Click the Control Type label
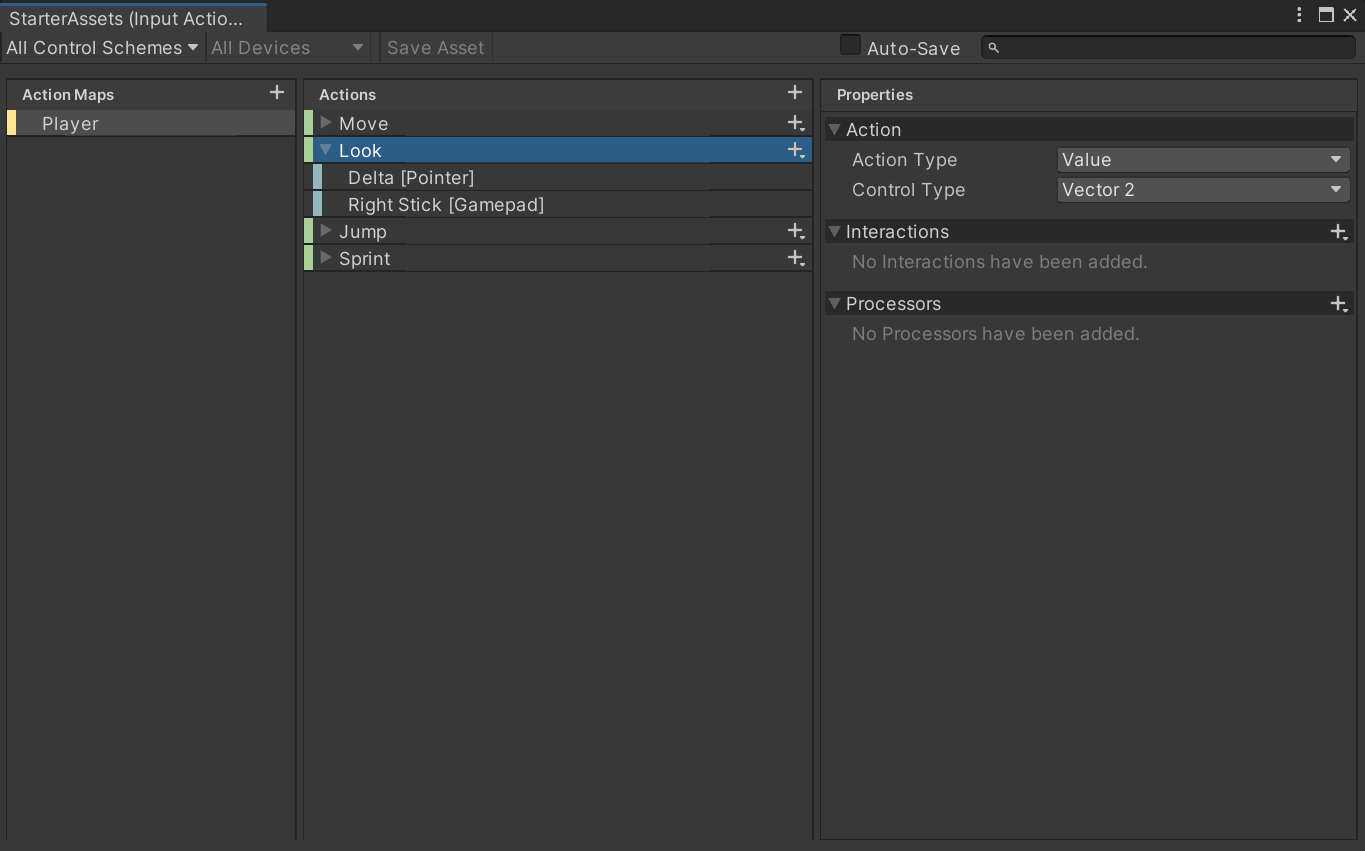 coord(909,190)
